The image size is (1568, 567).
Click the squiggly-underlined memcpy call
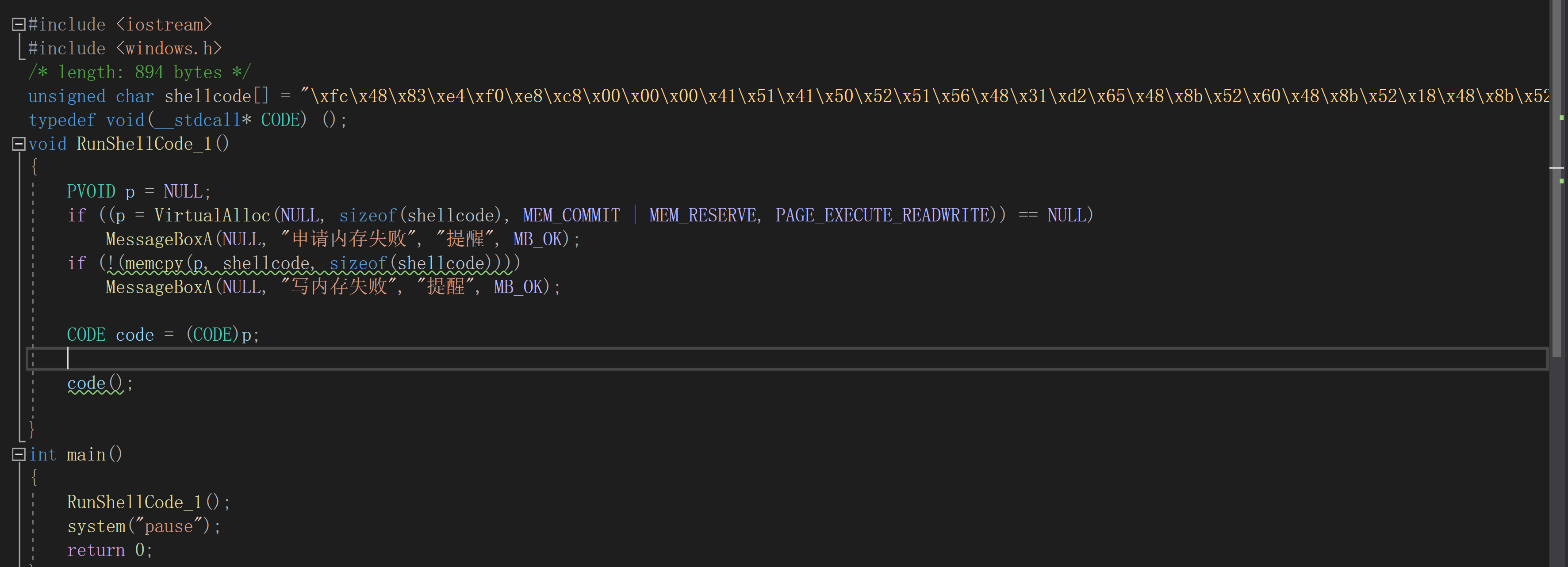coord(153,263)
